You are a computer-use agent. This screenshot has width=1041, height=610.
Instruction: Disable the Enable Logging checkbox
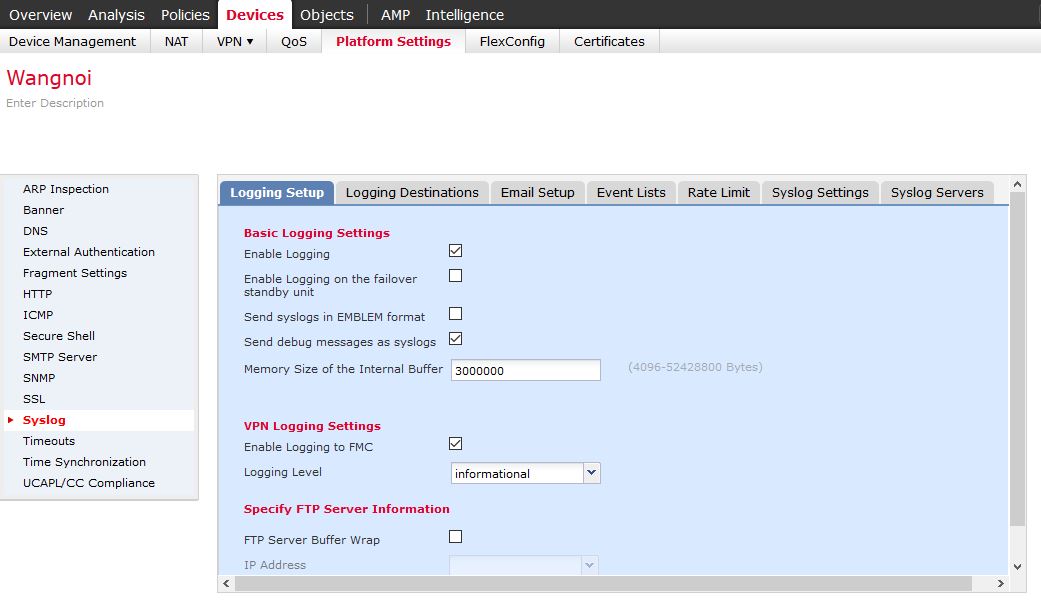pyautogui.click(x=455, y=250)
